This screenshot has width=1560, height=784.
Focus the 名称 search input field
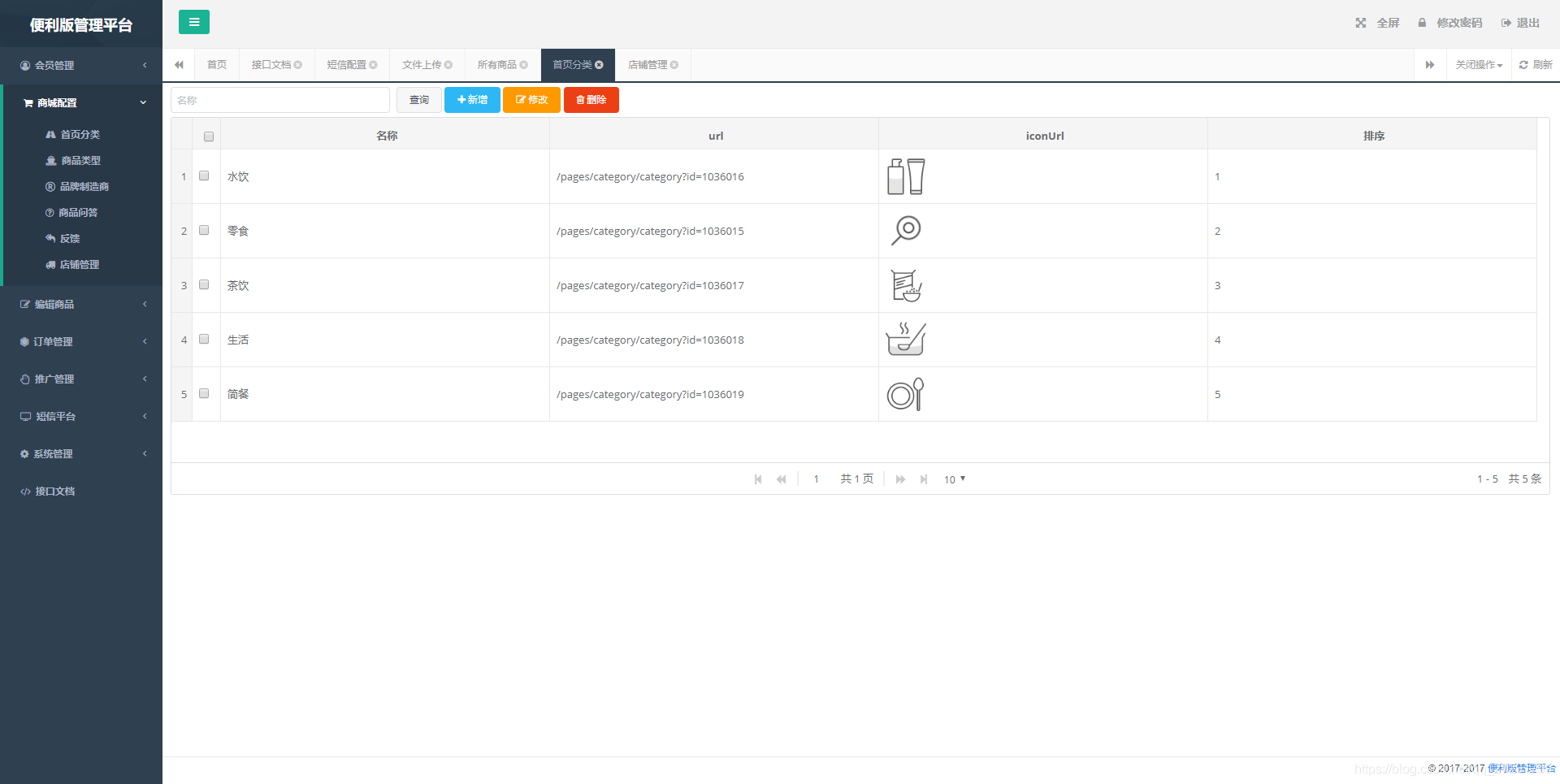(280, 100)
